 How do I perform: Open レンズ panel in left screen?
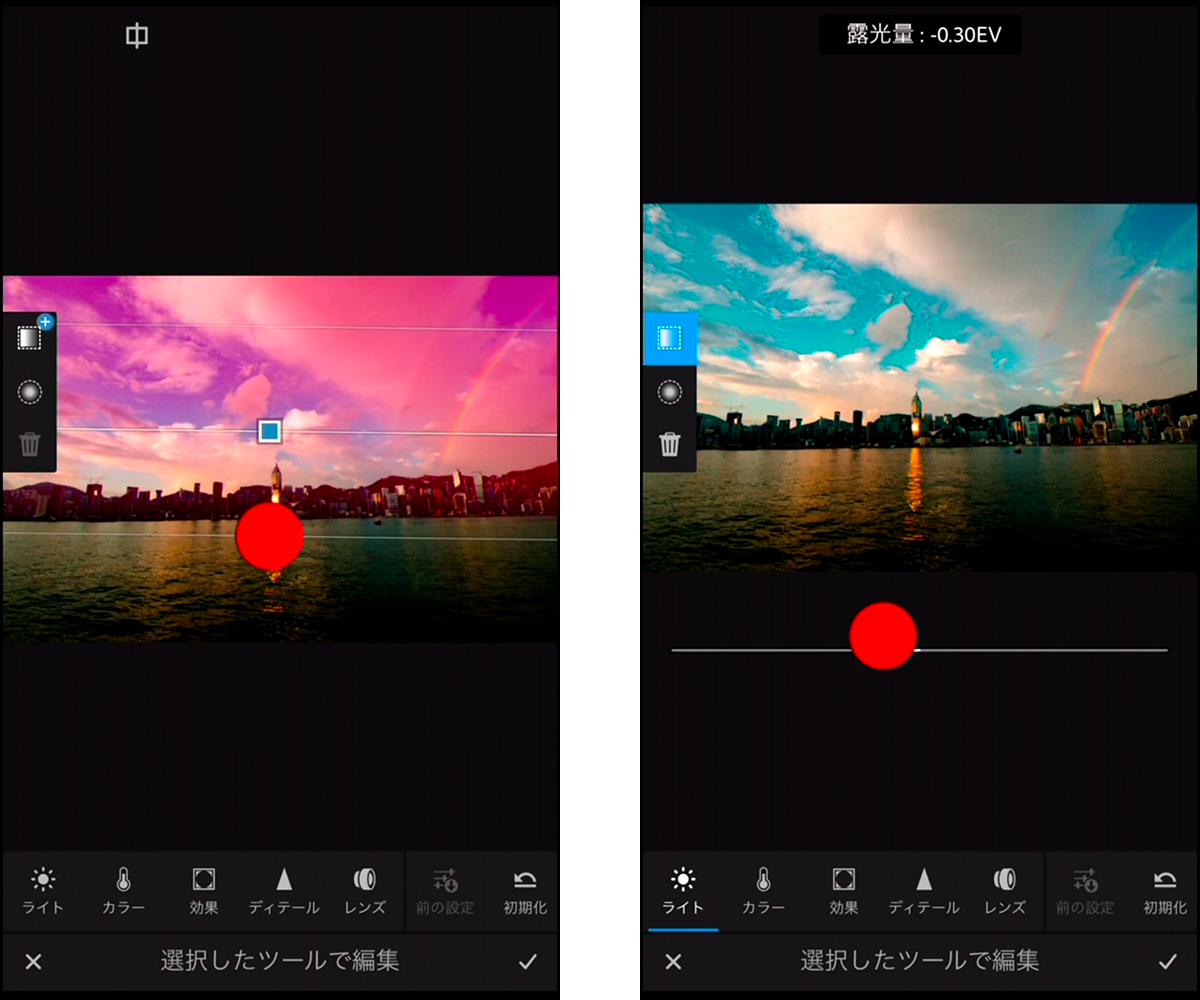(365, 891)
